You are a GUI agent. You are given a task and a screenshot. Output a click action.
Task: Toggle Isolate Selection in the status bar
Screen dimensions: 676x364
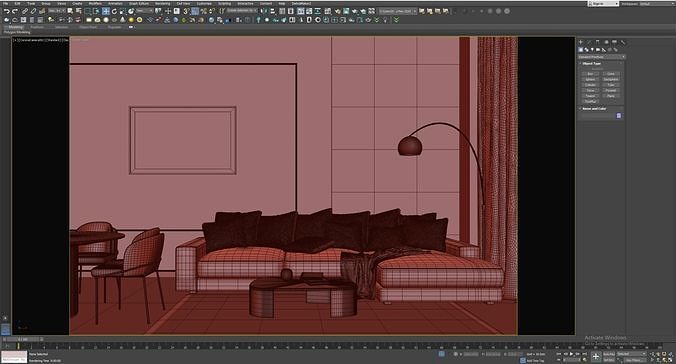tap(441, 354)
